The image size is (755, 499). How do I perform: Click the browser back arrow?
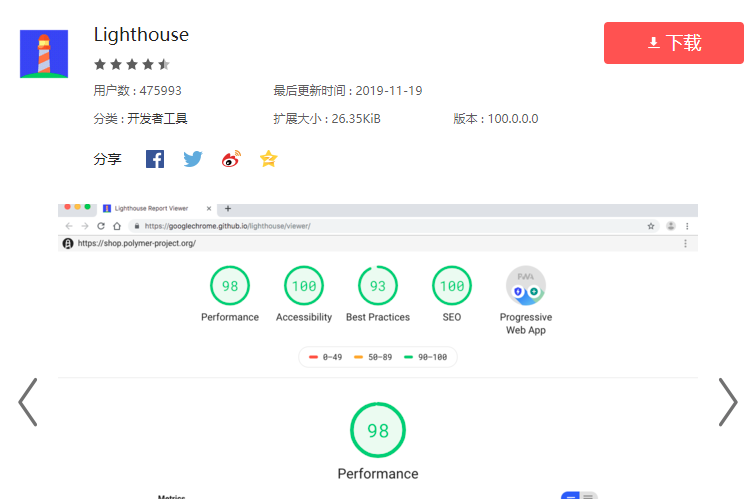(x=69, y=226)
